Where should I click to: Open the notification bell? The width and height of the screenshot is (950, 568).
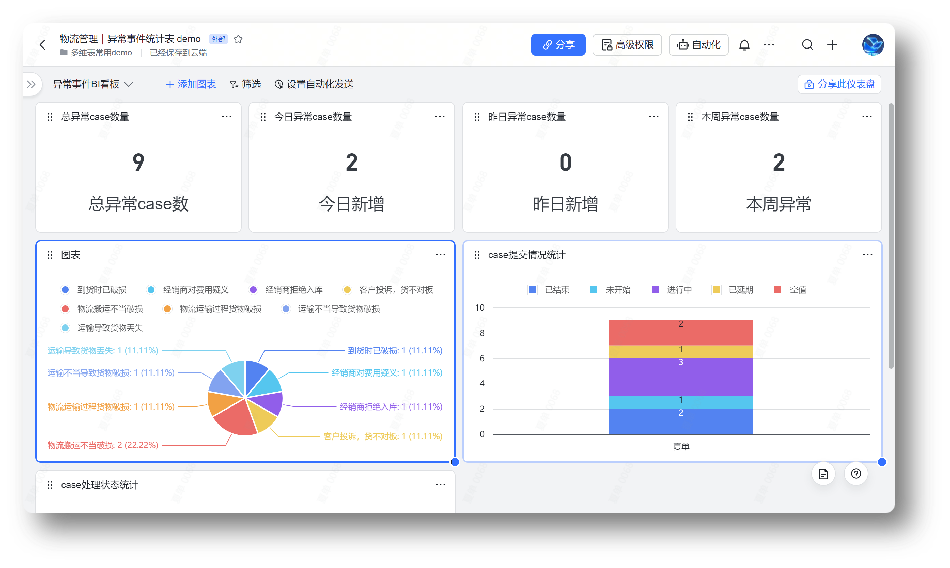click(744, 45)
